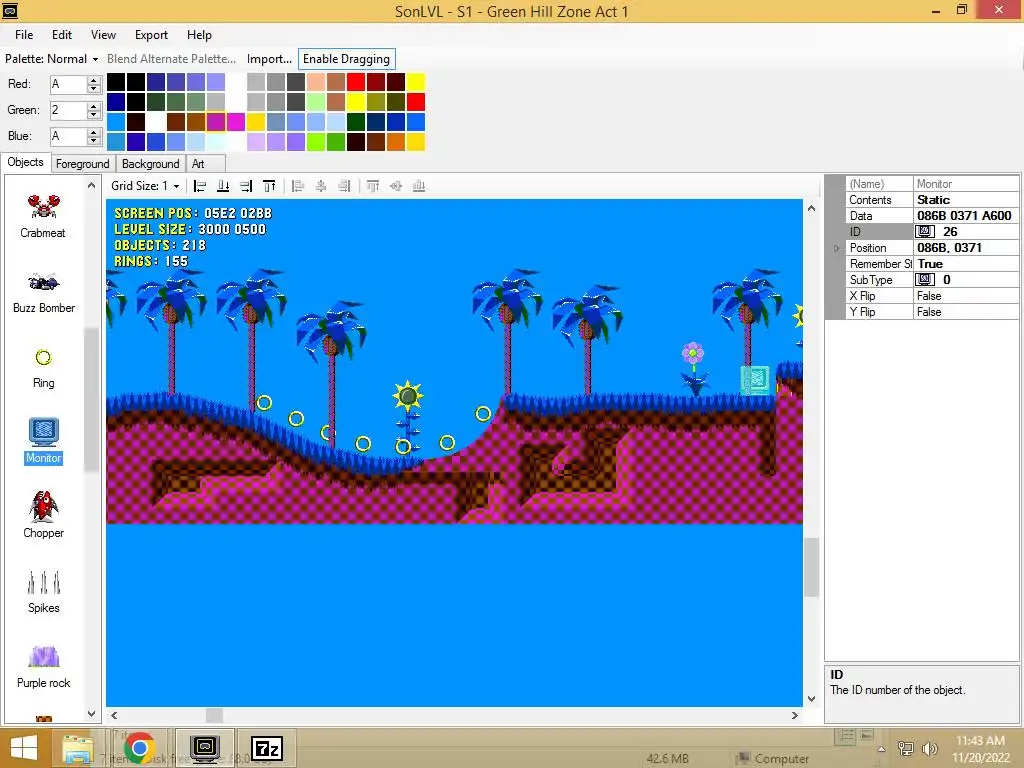
Task: Select the Purple rock object
Action: [x=43, y=667]
